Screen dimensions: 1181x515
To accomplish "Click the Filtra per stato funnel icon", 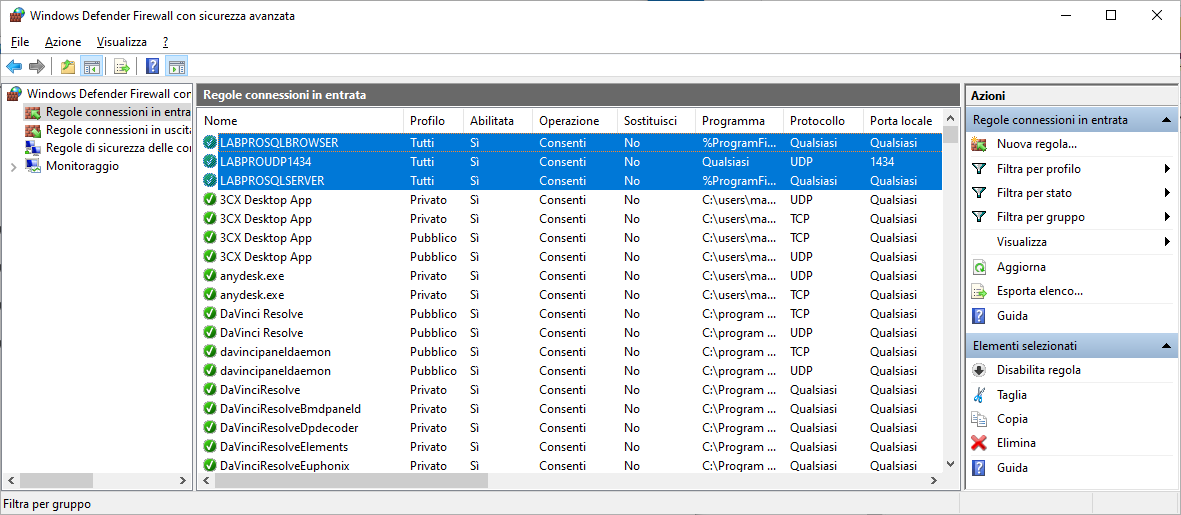I will coord(979,193).
